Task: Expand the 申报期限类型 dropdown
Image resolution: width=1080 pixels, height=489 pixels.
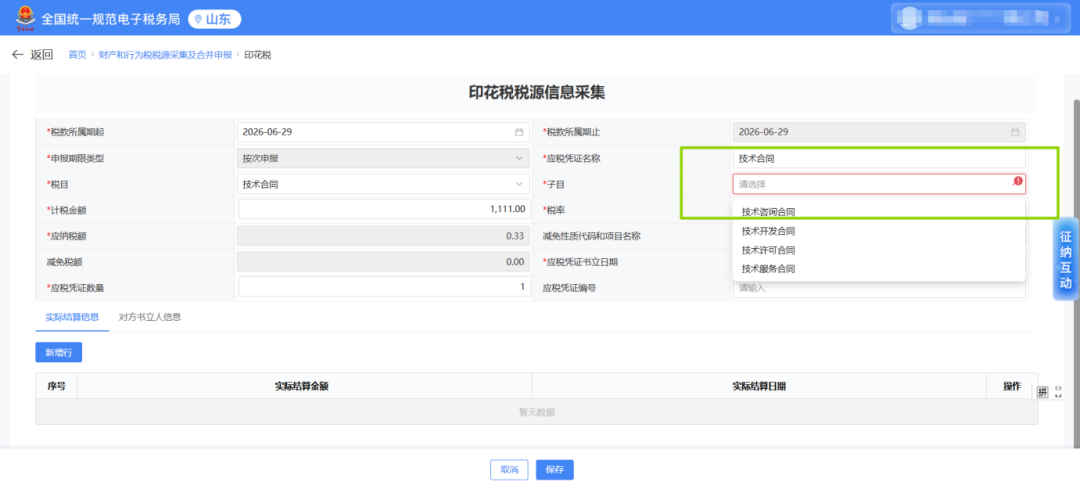Action: pyautogui.click(x=383, y=158)
